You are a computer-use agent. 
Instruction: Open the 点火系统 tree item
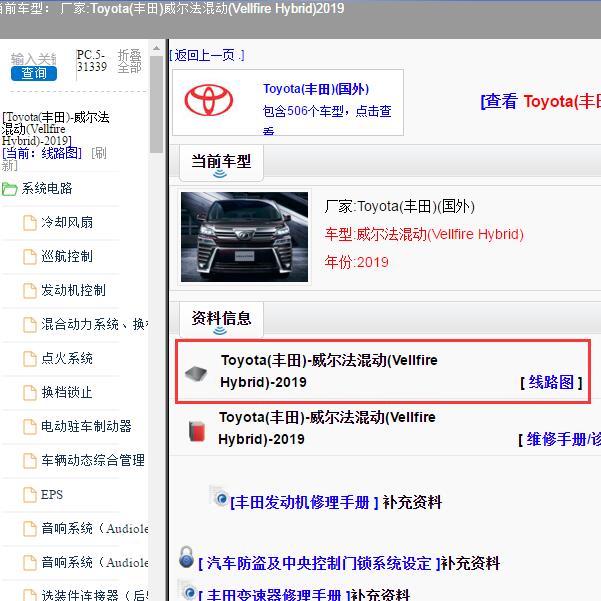67,358
